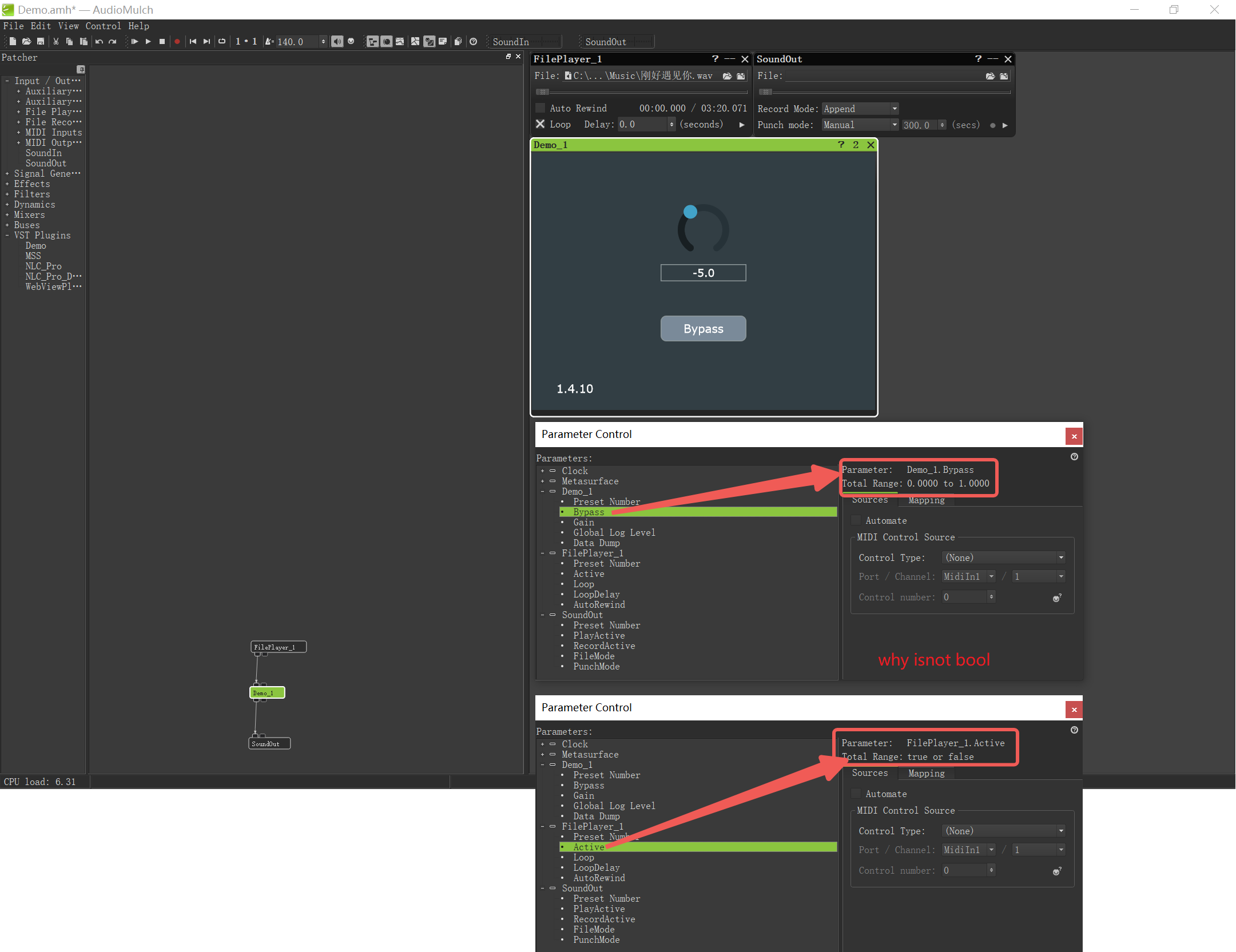
Task: Mute master output with speaker icon
Action: [337, 41]
